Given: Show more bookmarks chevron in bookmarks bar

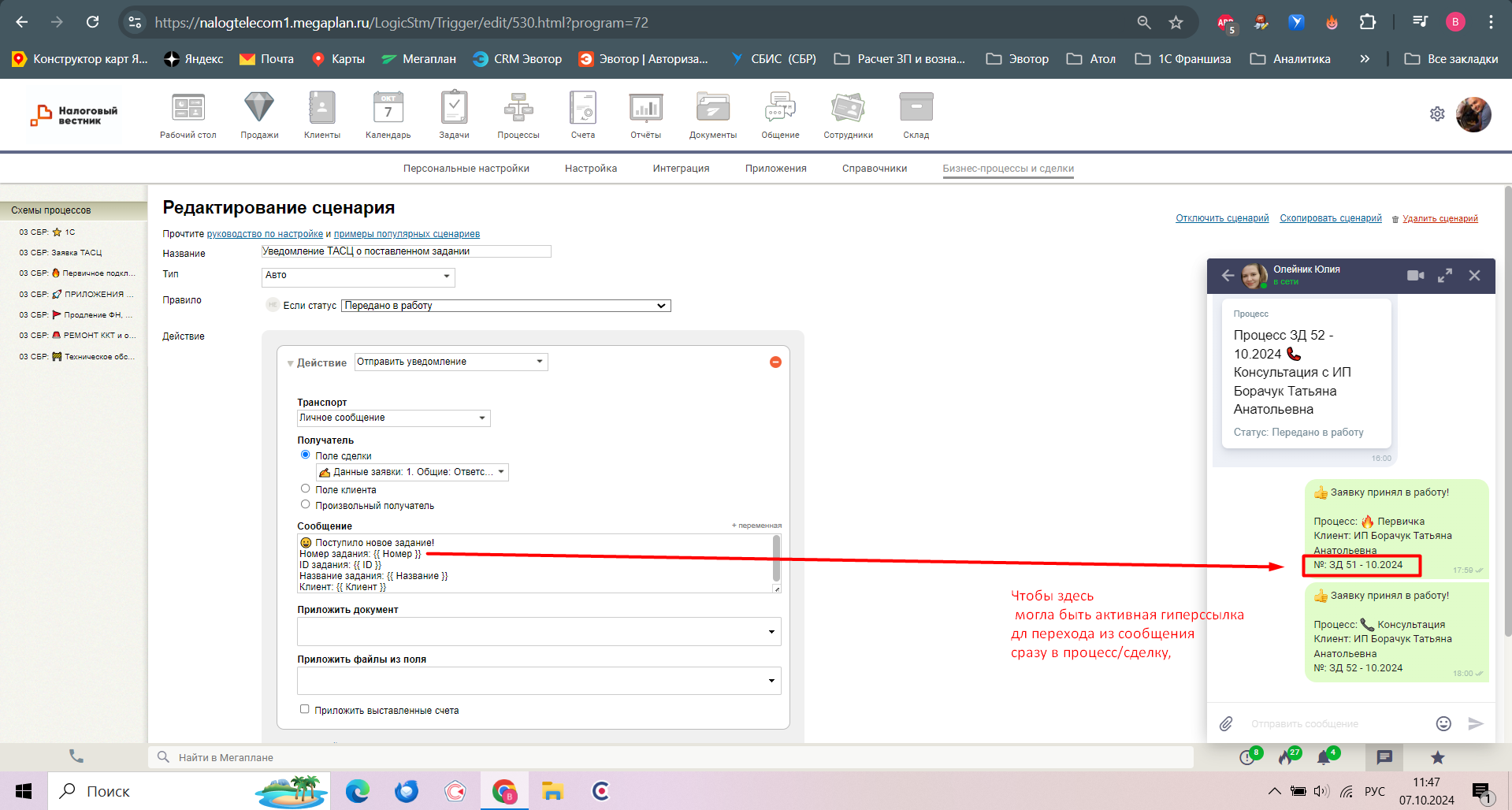Looking at the screenshot, I should [1365, 59].
